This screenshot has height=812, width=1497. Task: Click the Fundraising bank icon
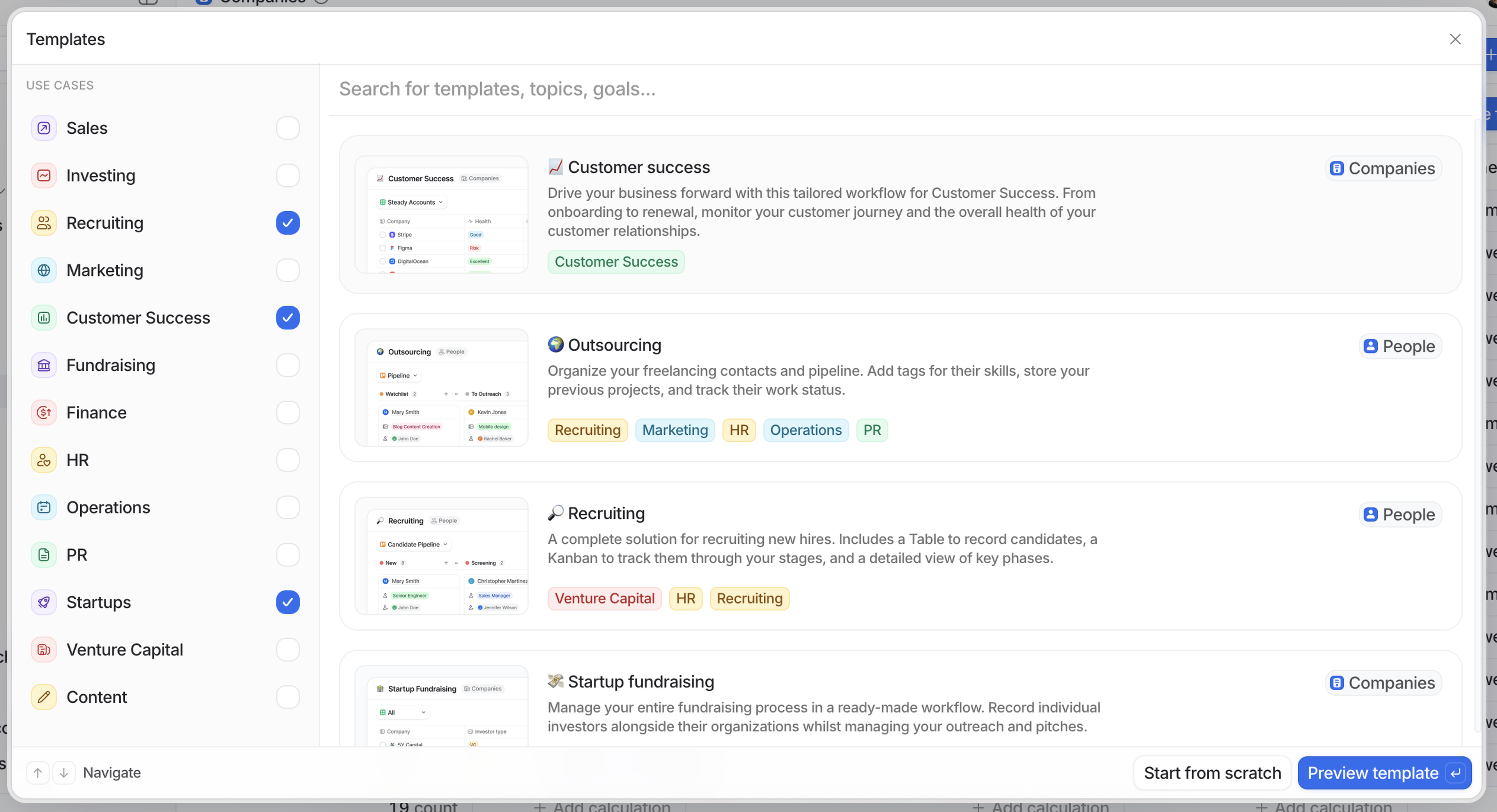click(44, 365)
